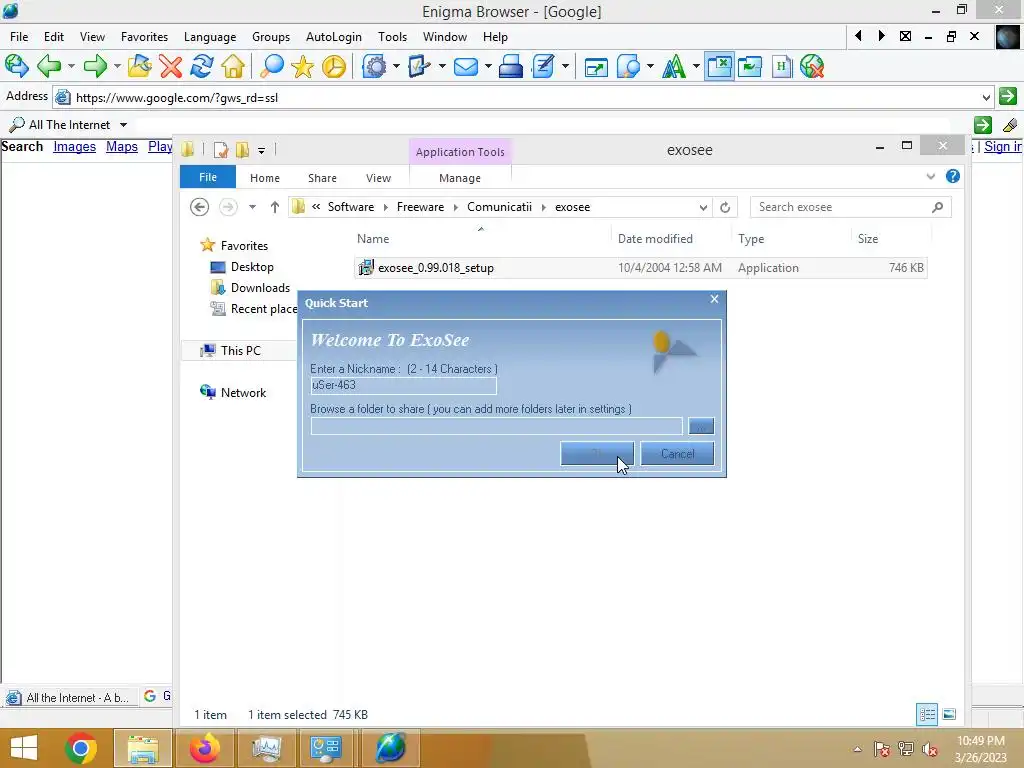Click the volume muted tray icon
1024x768 pixels.
click(930, 749)
